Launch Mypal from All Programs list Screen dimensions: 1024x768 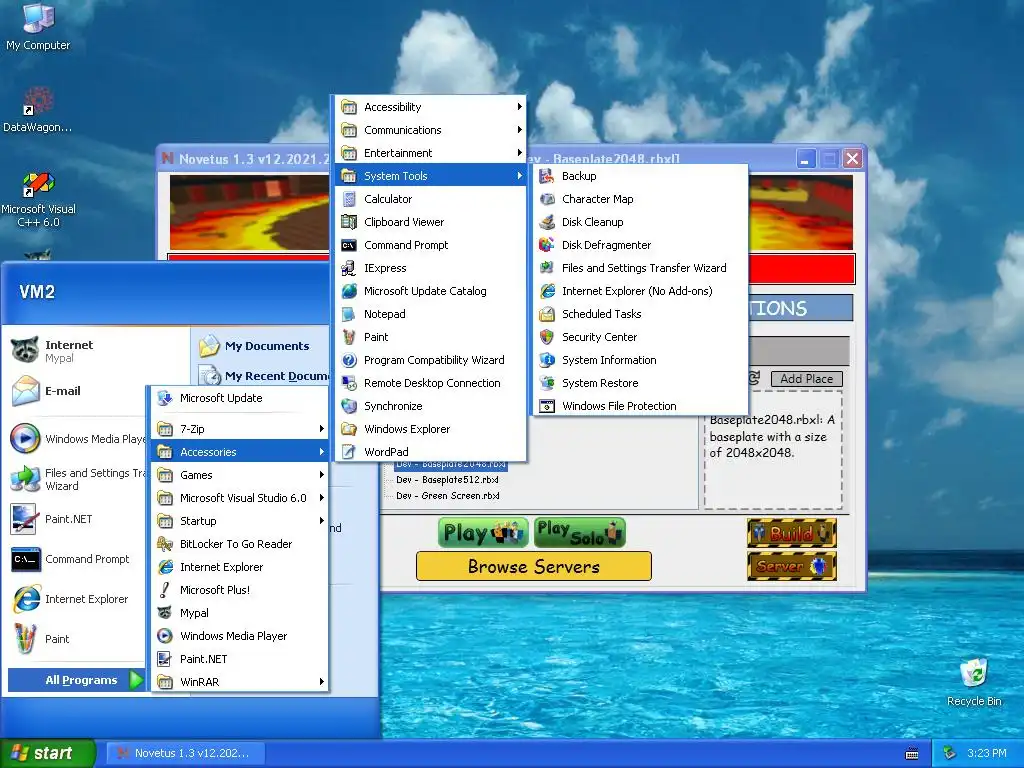240,613
